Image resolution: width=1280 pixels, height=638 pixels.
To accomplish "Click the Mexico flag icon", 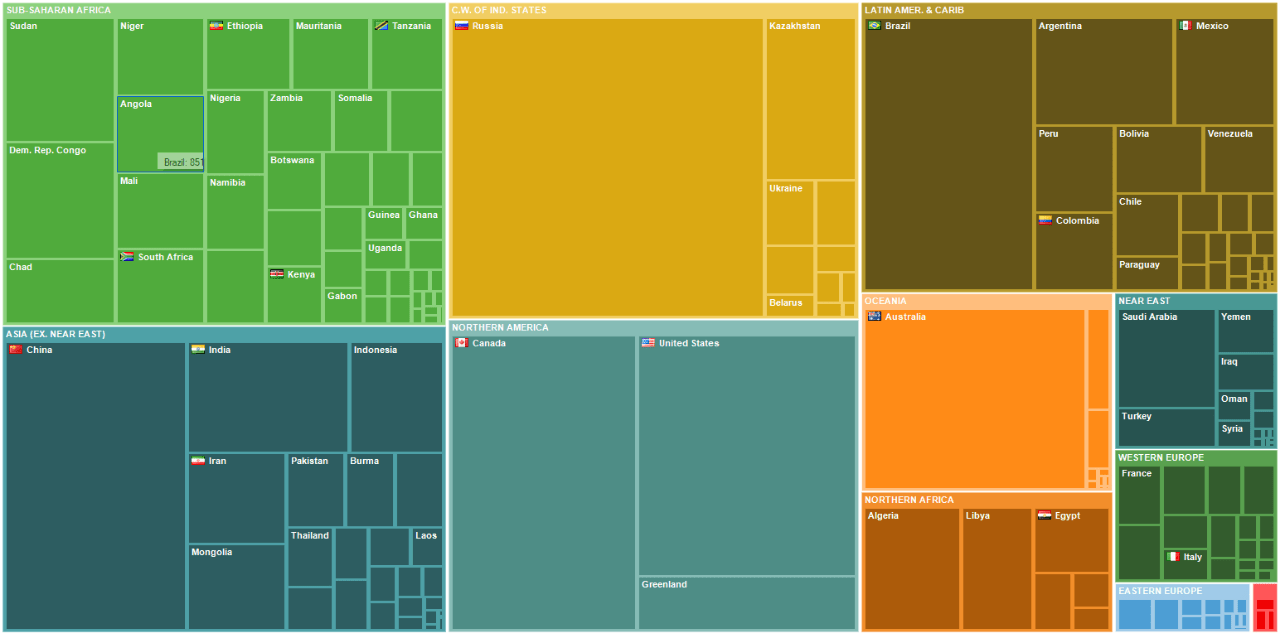I will [x=1185, y=26].
